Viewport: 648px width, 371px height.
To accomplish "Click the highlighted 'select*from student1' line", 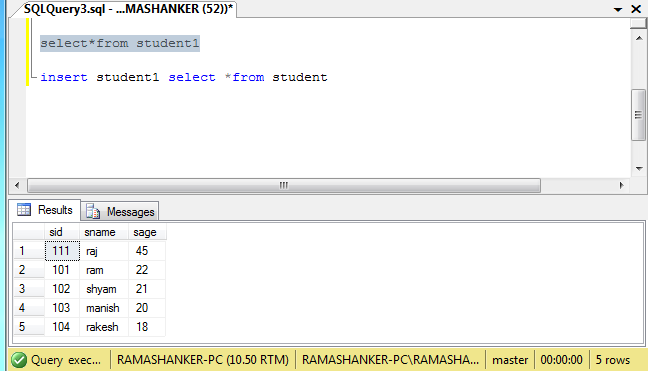I will click(x=120, y=43).
